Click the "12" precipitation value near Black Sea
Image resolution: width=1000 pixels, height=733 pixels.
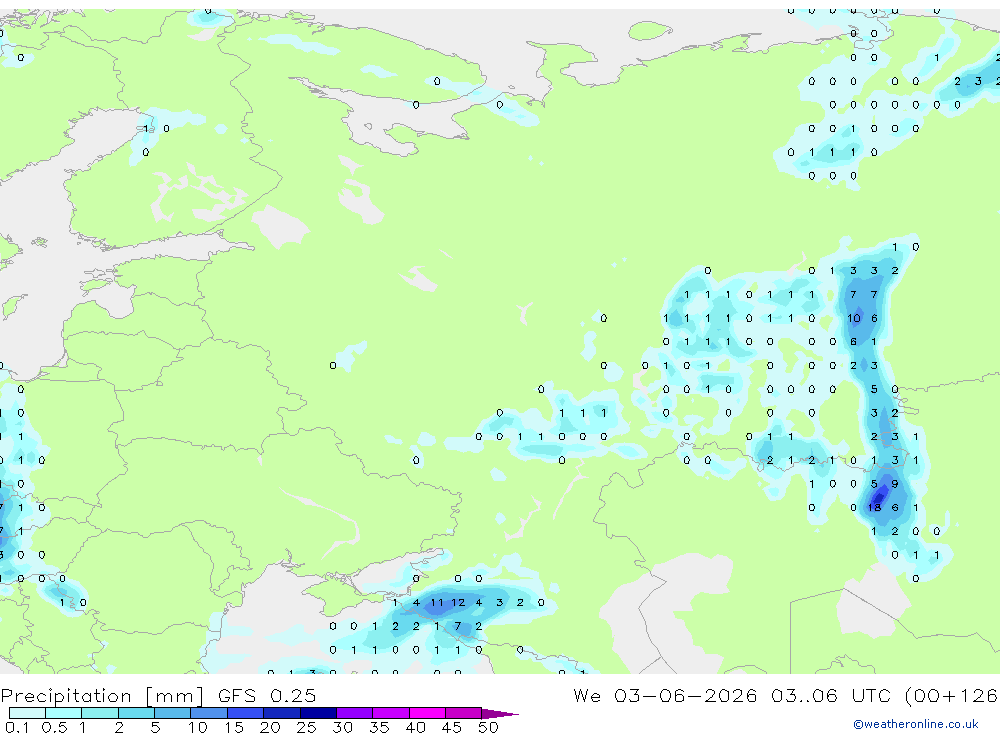(x=458, y=602)
